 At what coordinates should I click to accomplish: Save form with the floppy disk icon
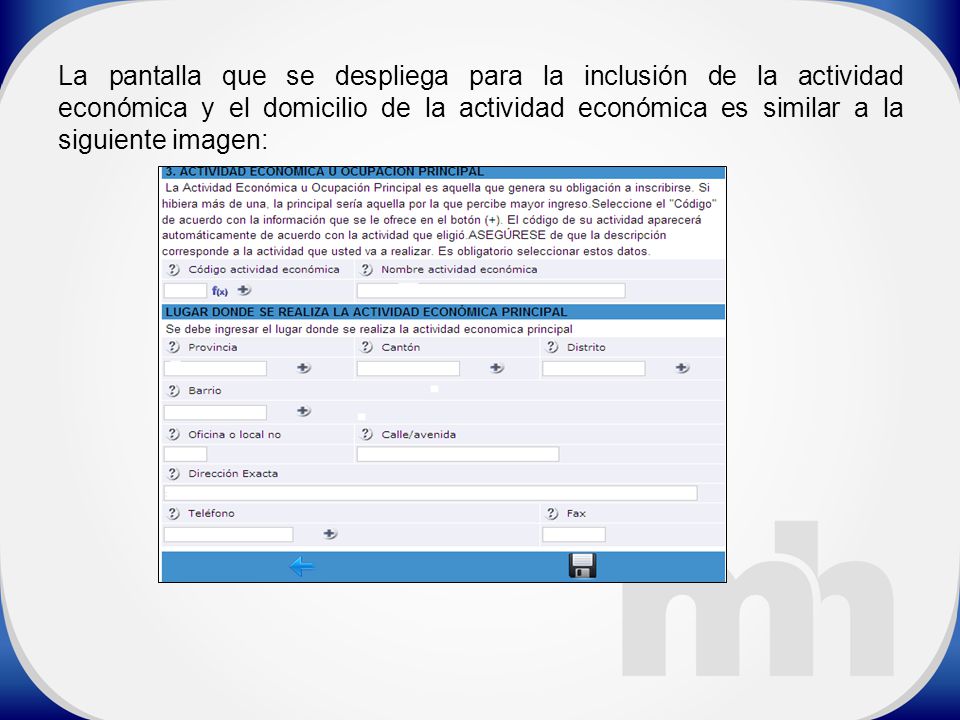582,566
